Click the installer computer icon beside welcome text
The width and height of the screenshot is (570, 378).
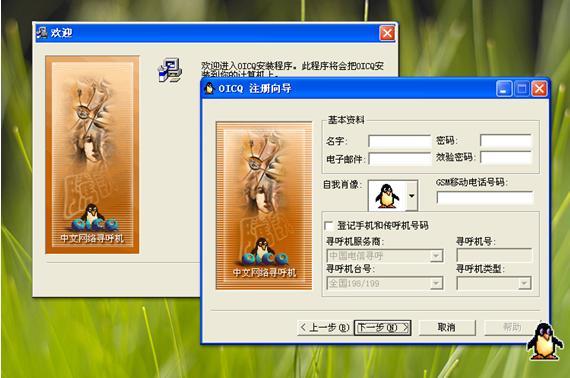[170, 70]
